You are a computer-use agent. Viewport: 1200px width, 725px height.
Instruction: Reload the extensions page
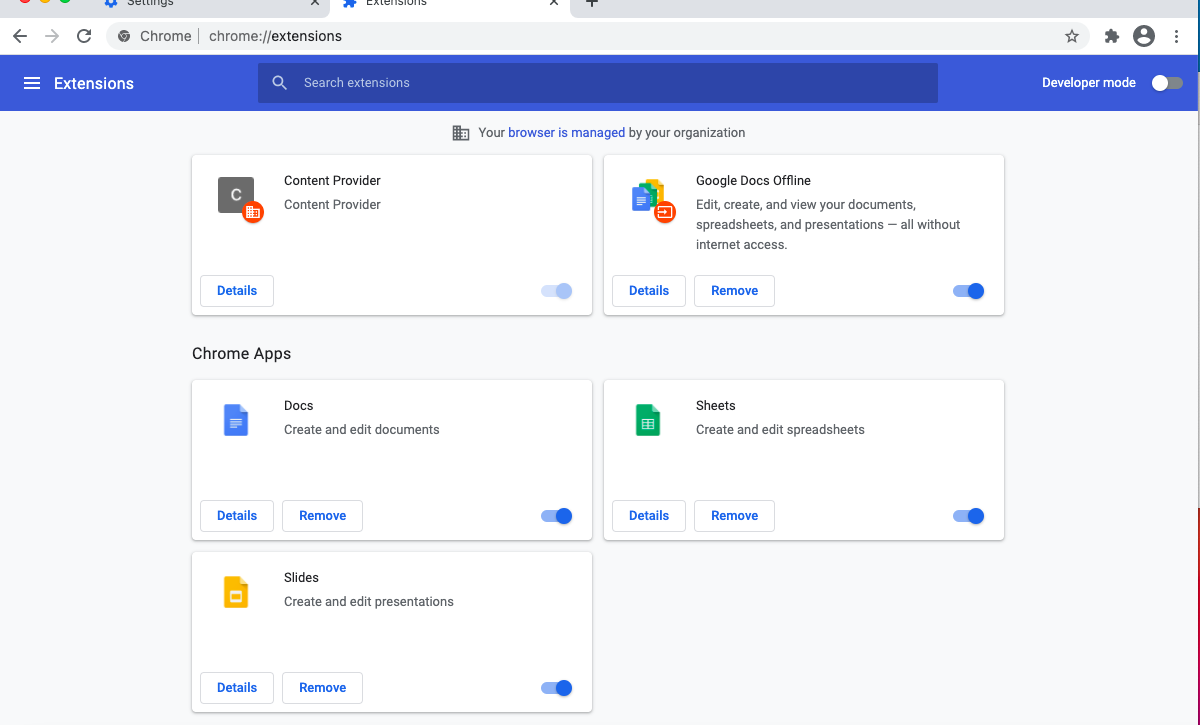coord(84,36)
